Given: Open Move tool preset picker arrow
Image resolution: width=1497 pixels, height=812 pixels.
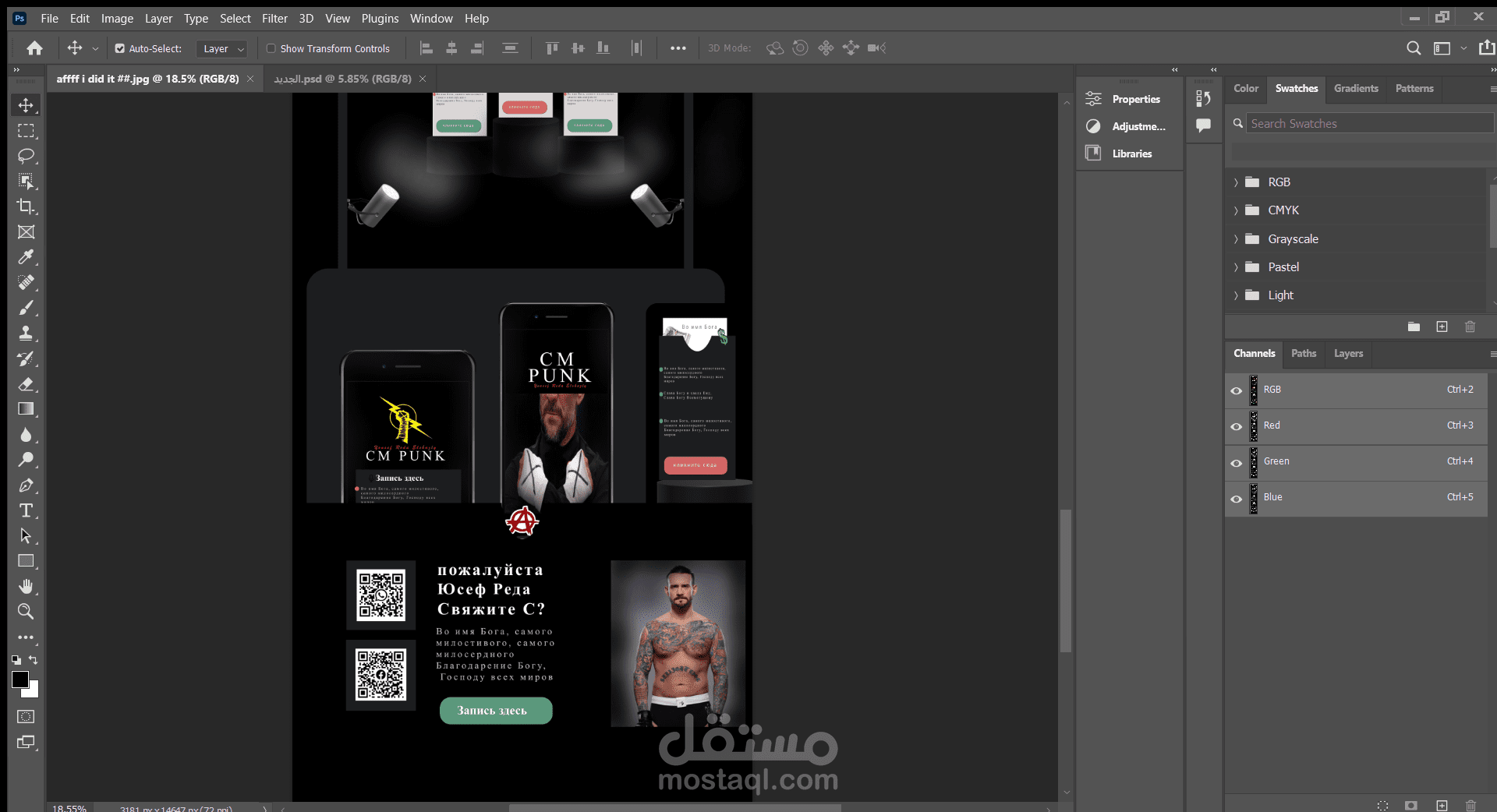Looking at the screenshot, I should pos(95,48).
